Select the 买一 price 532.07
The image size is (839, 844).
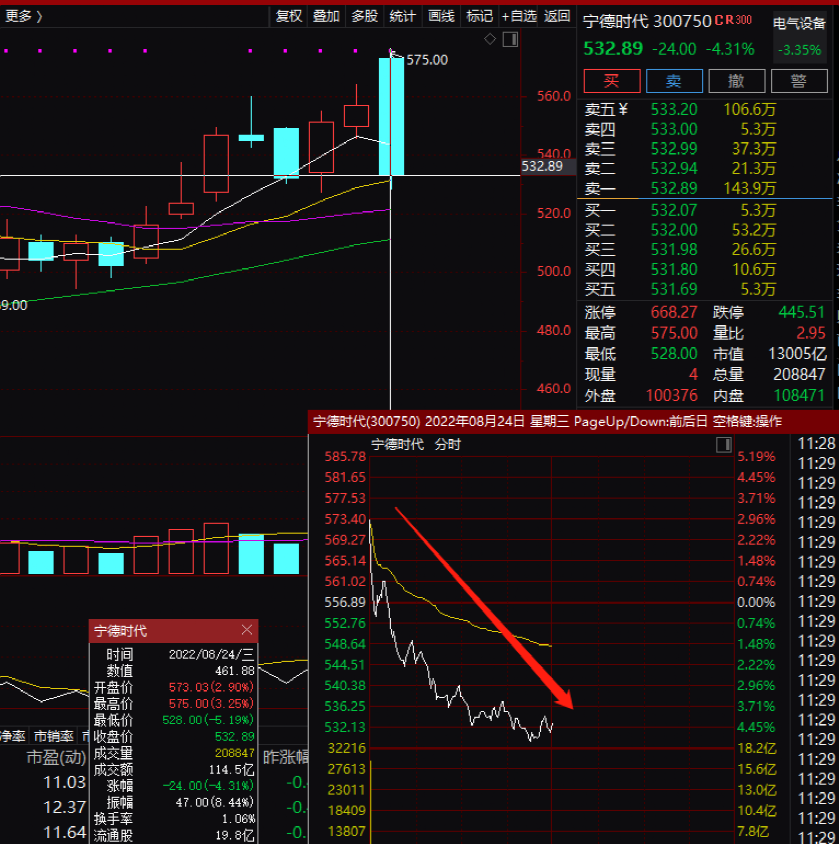point(674,210)
